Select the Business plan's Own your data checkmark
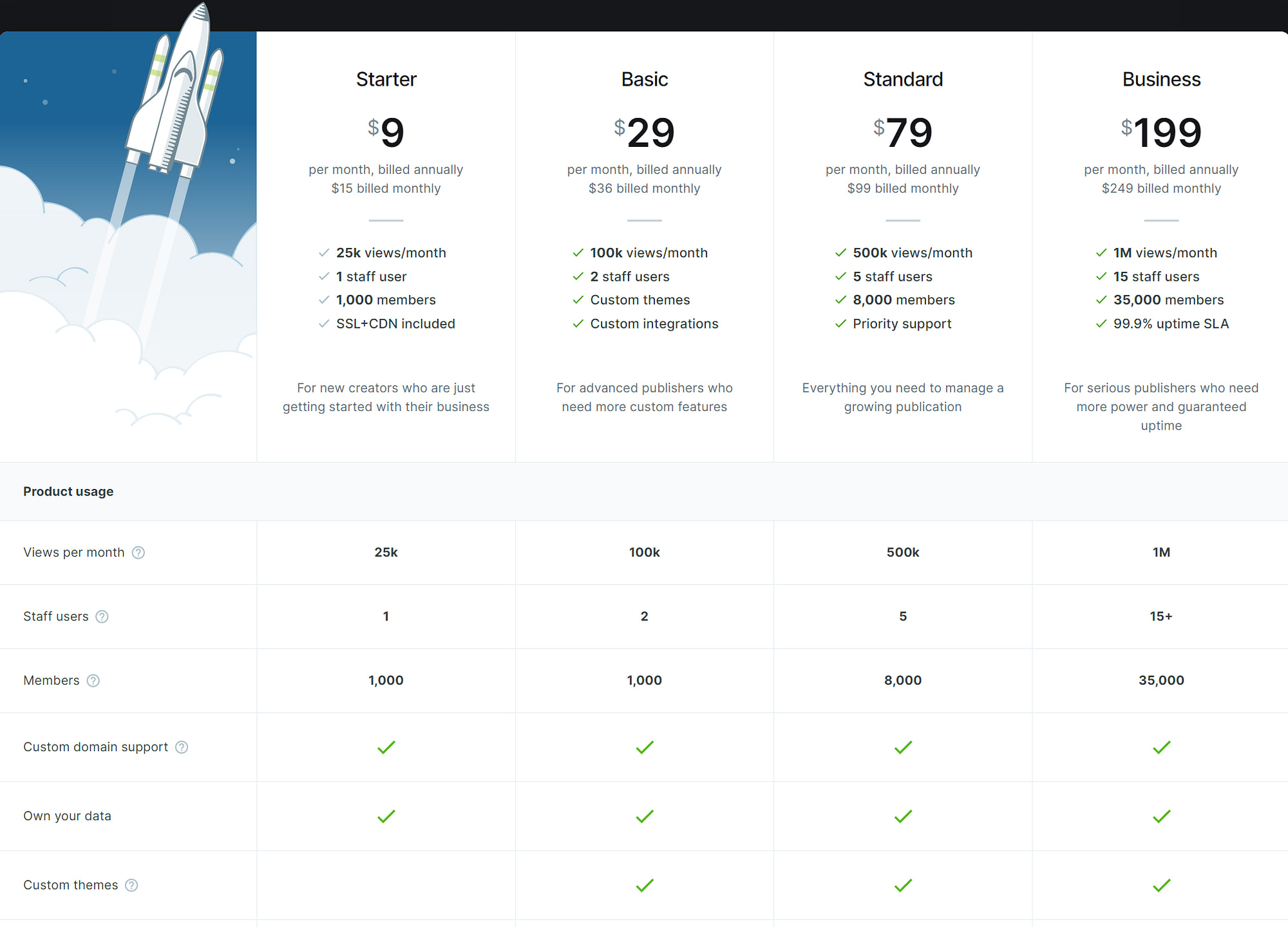The height and width of the screenshot is (927, 1288). coord(1161,816)
